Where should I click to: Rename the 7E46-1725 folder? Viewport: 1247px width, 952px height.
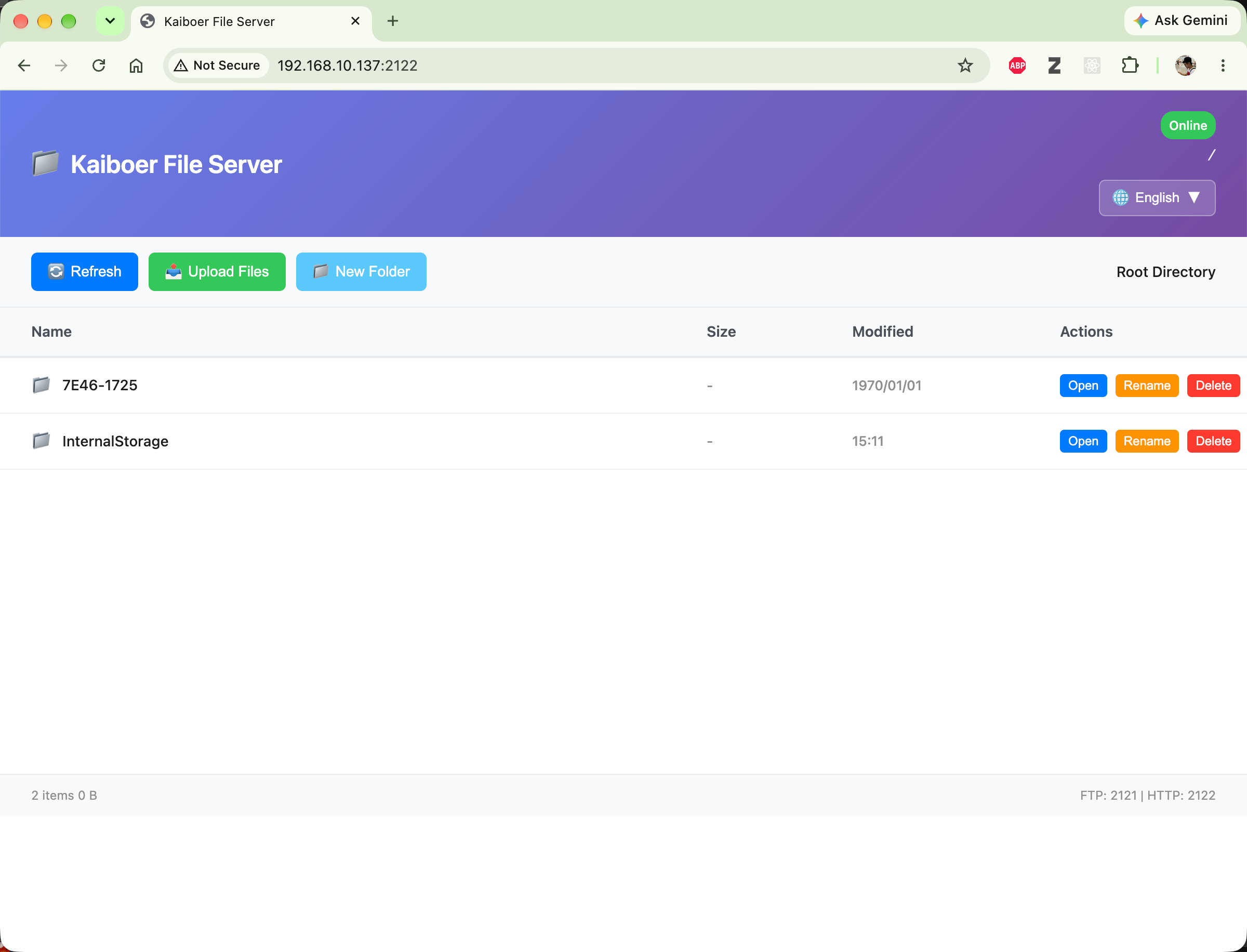tap(1147, 386)
